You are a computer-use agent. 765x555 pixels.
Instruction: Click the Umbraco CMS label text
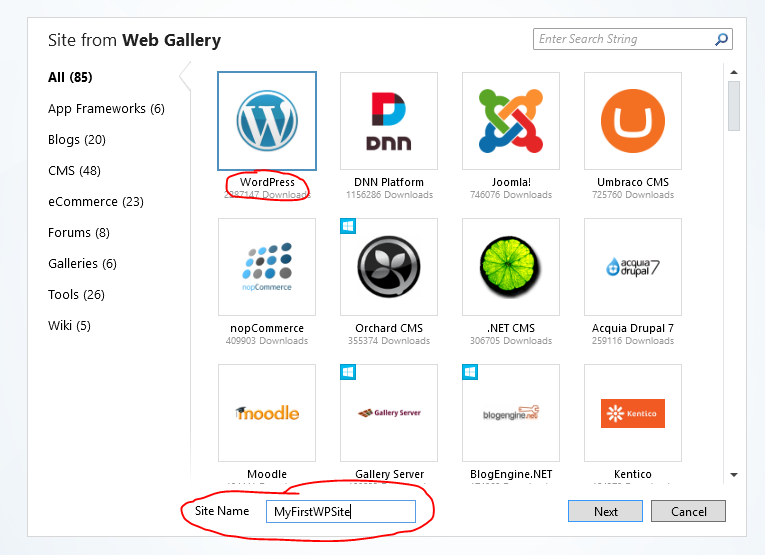point(633,182)
